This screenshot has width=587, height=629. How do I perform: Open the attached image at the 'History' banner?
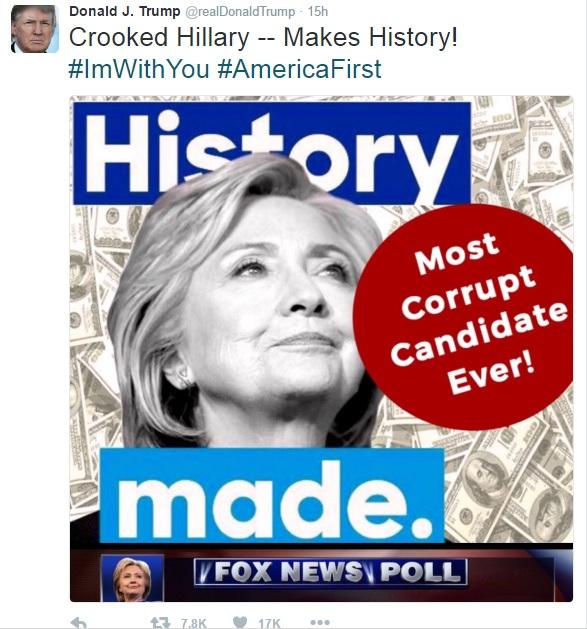[x=272, y=153]
